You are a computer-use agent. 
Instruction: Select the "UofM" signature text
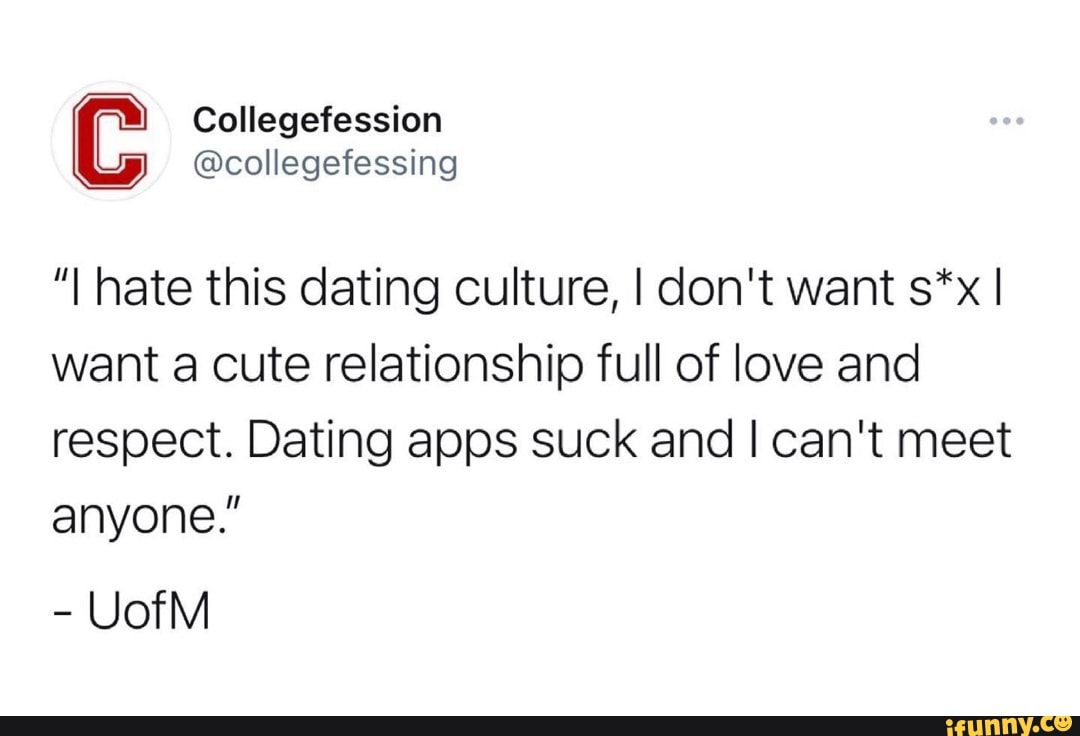151,611
